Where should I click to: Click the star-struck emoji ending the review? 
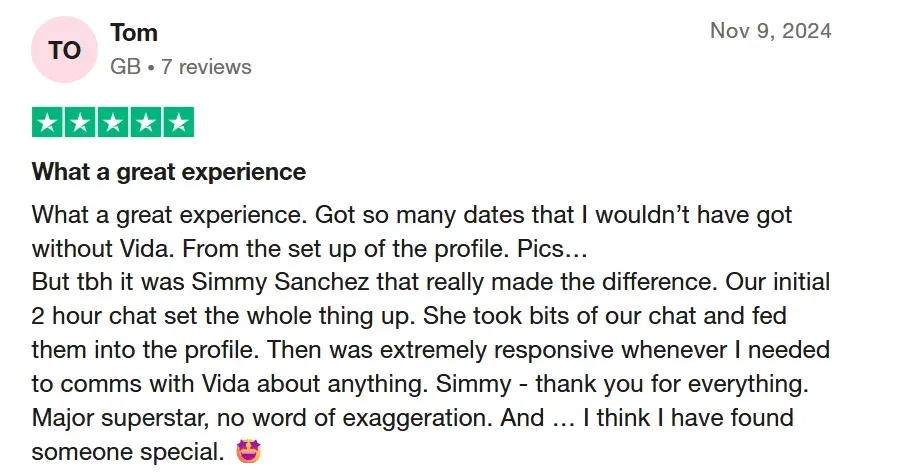coord(247,450)
